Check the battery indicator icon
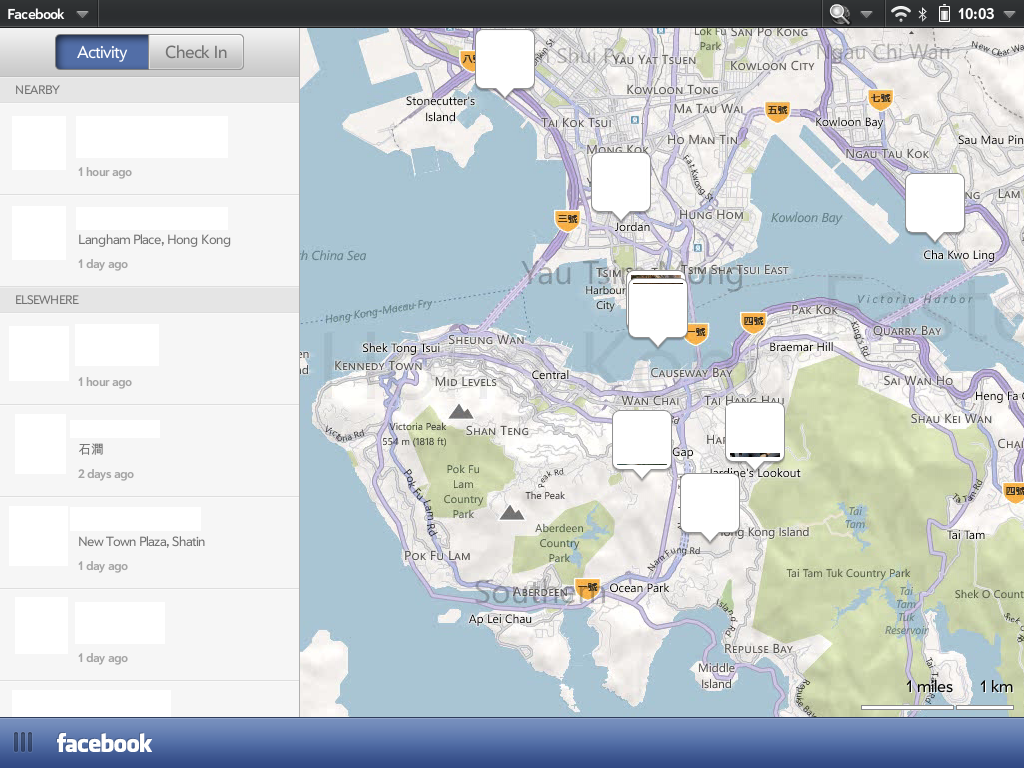Screen dimensions: 1024x768 (x=944, y=14)
